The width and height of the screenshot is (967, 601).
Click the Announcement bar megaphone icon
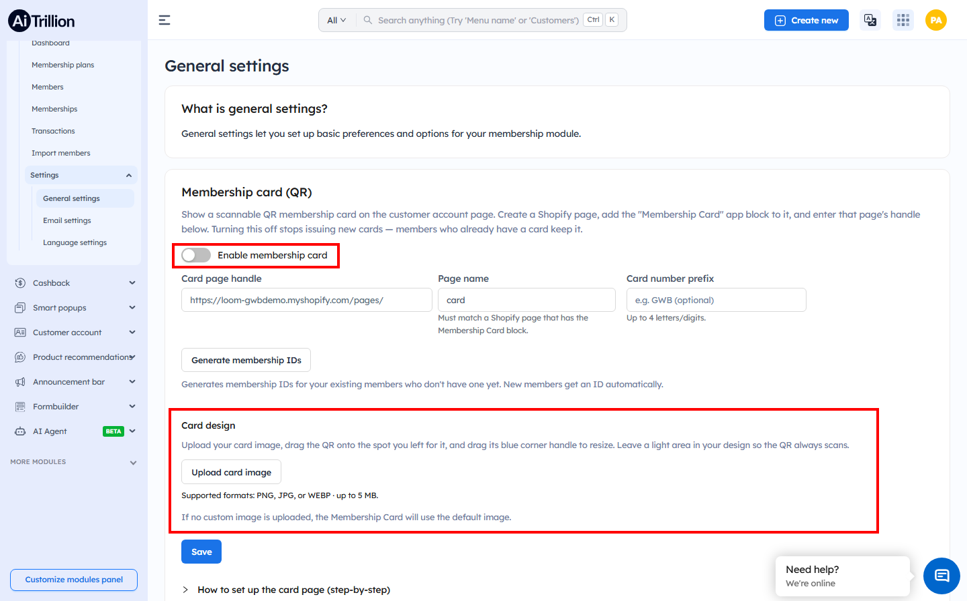[20, 382]
